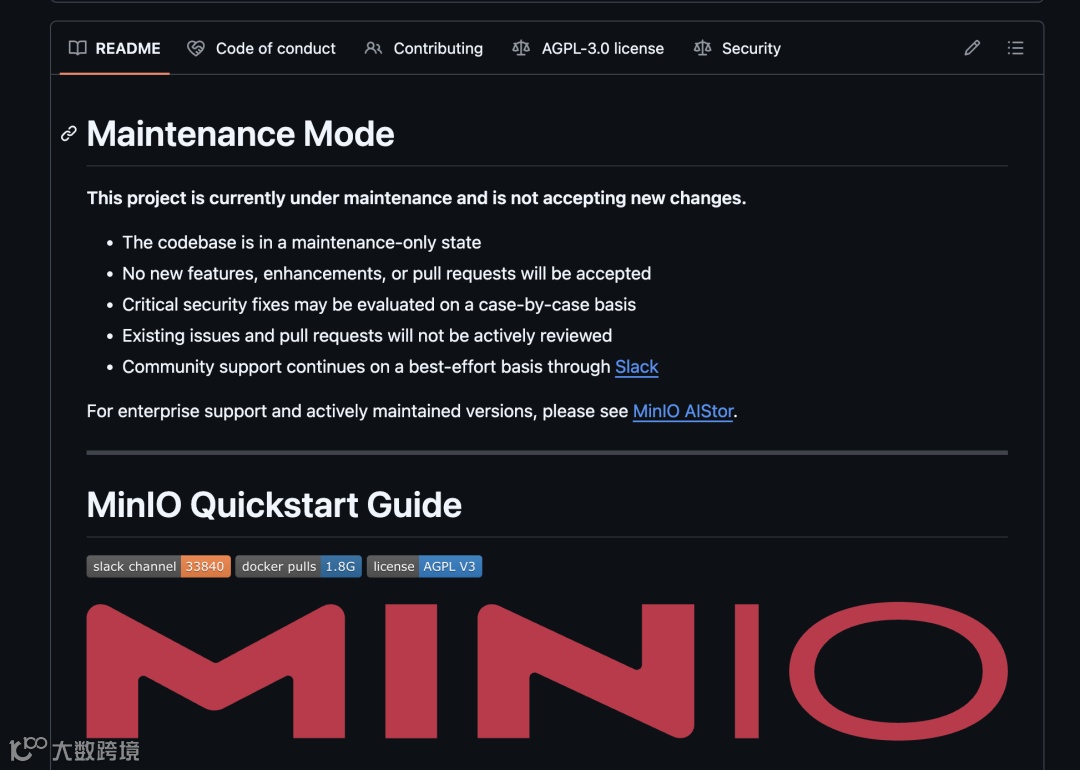Screen dimensions: 1080x770
Task: Click the scales icon on AGPL-3.0 license
Action: tap(521, 48)
